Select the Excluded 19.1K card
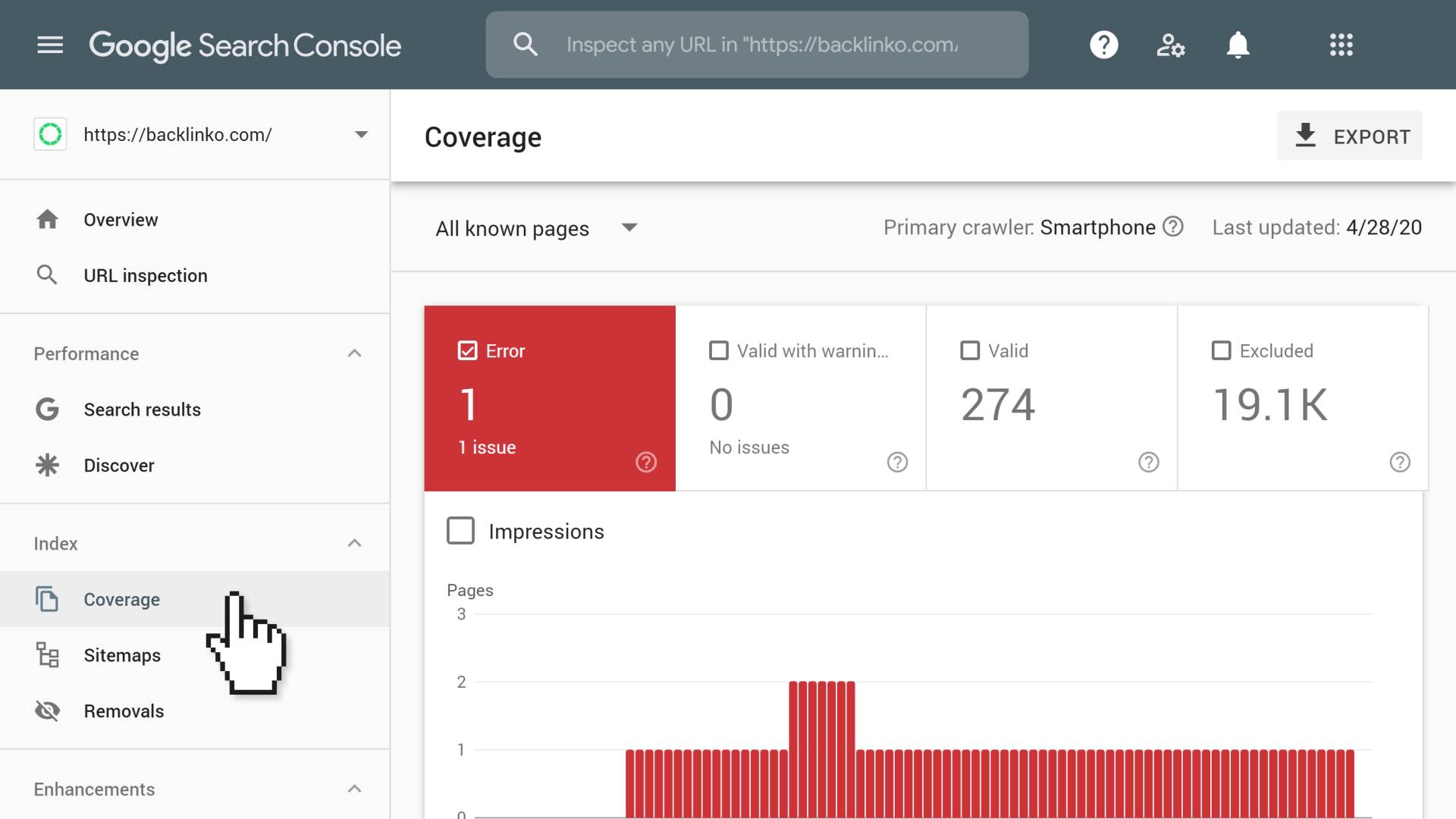 [1303, 398]
